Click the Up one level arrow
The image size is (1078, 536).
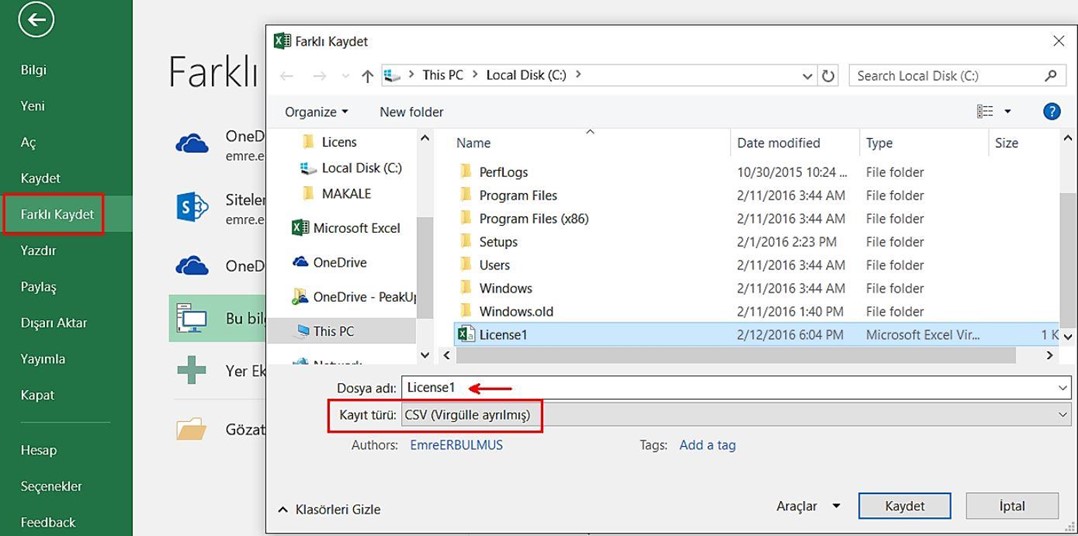(368, 76)
